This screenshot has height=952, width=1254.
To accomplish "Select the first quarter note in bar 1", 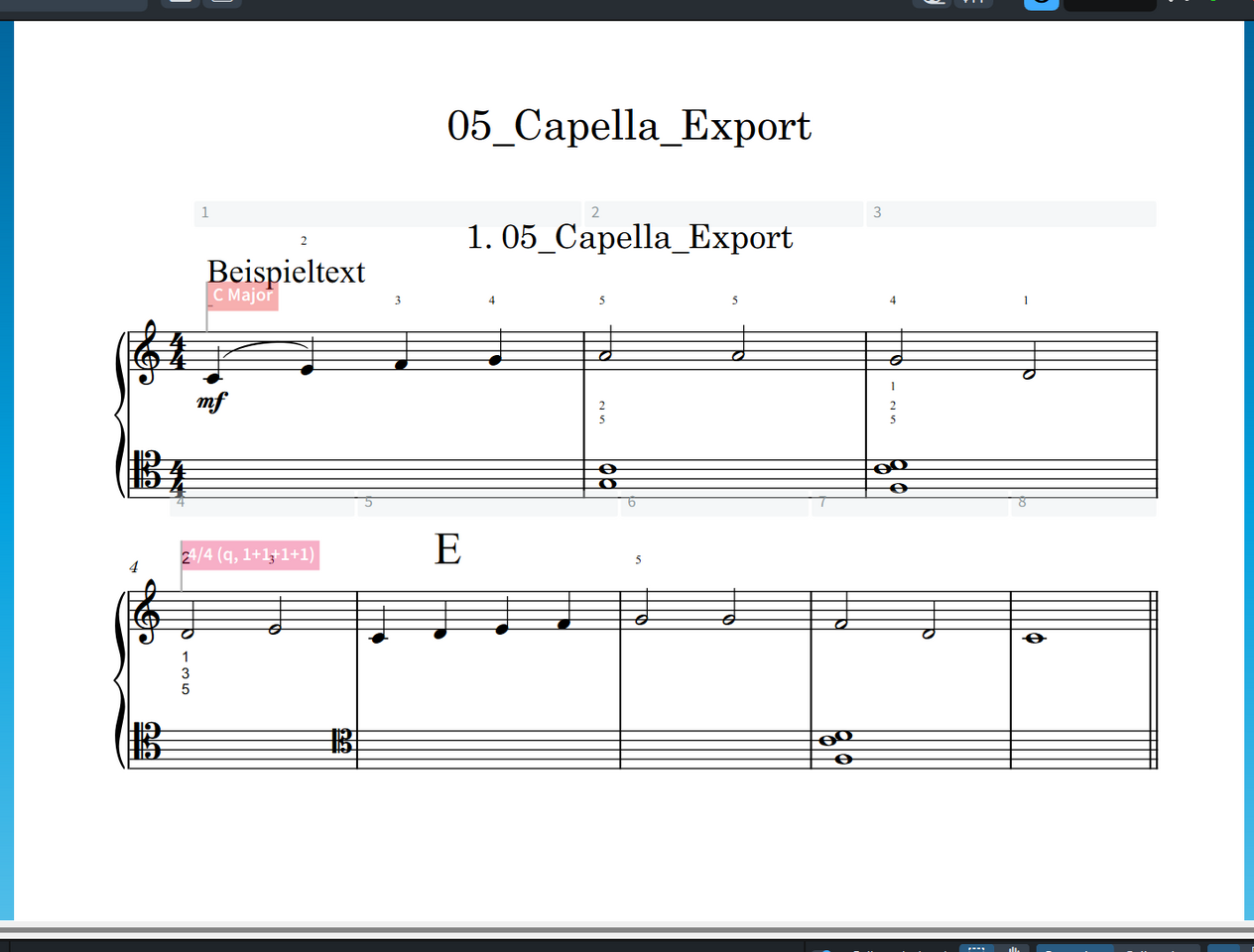I will coord(212,378).
